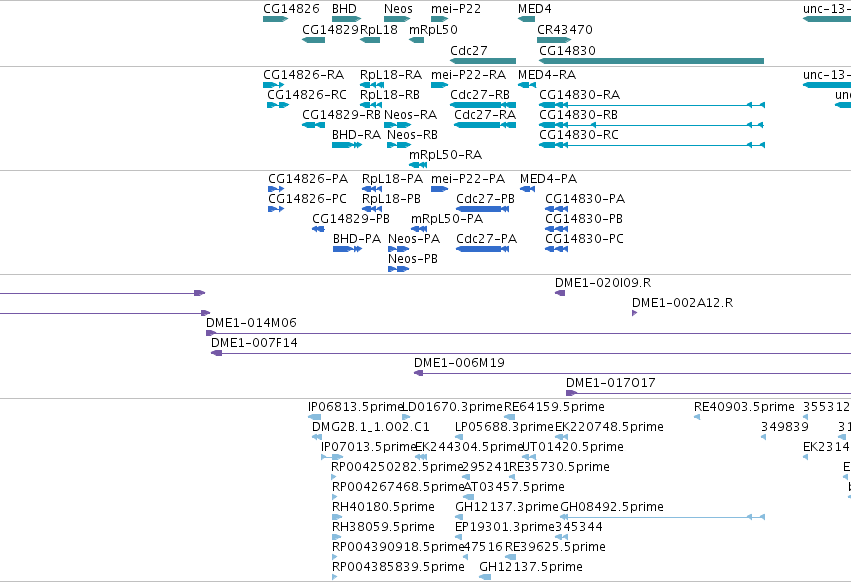
Task: Select EST GH12137.5prime
Action: [x=531, y=567]
